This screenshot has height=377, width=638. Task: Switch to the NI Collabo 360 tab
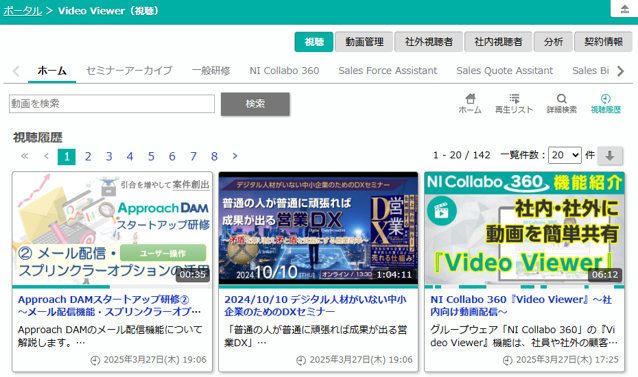pos(284,71)
